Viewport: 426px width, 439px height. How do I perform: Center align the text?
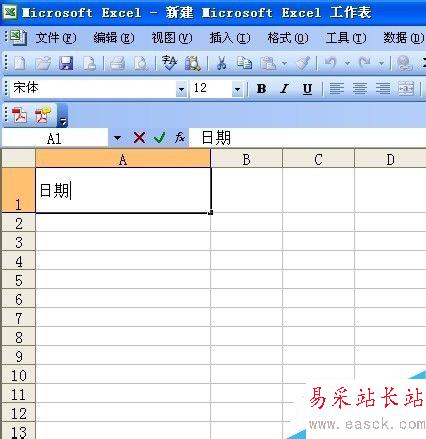click(360, 89)
